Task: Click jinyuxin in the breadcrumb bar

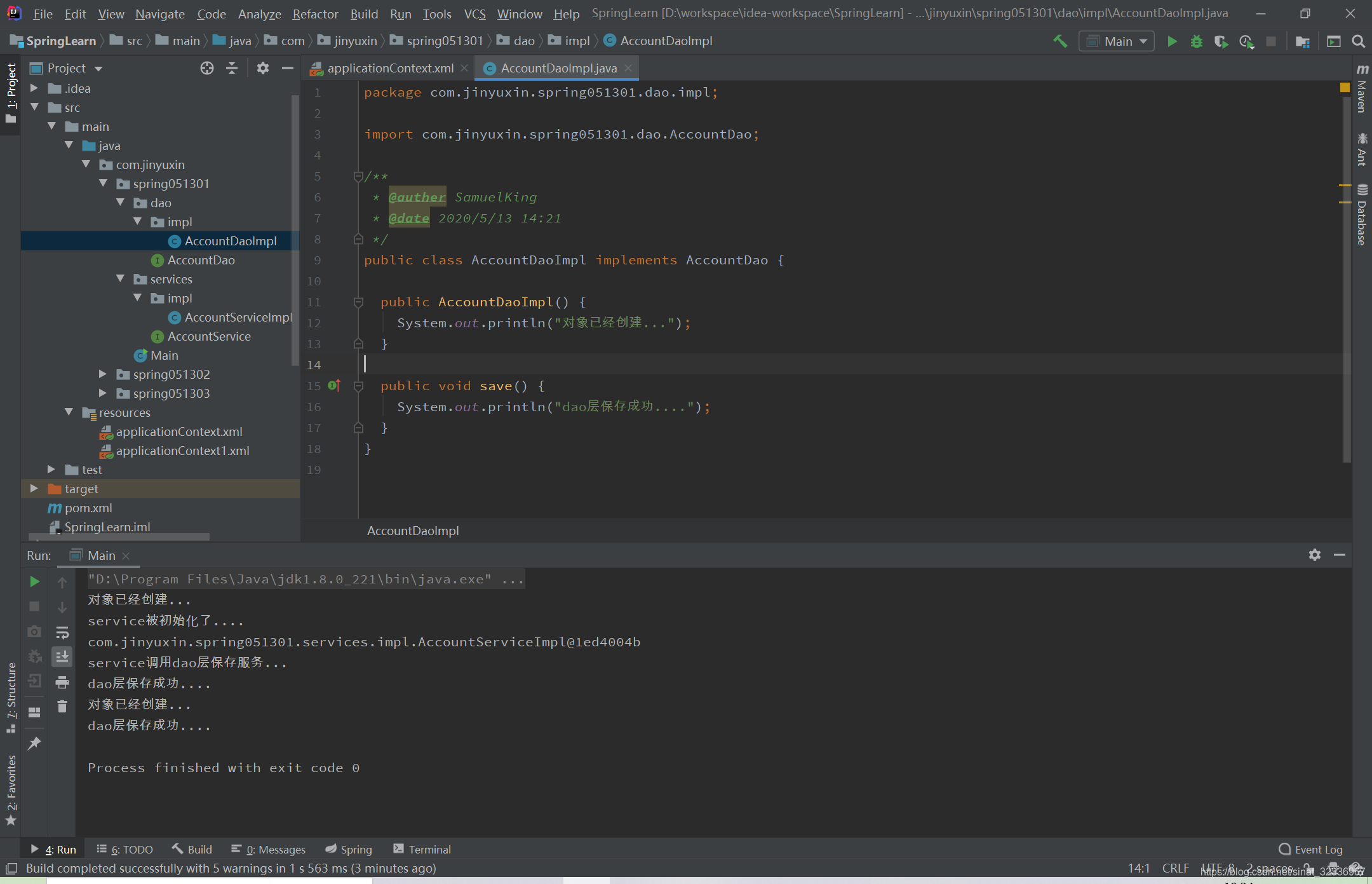Action: (348, 41)
